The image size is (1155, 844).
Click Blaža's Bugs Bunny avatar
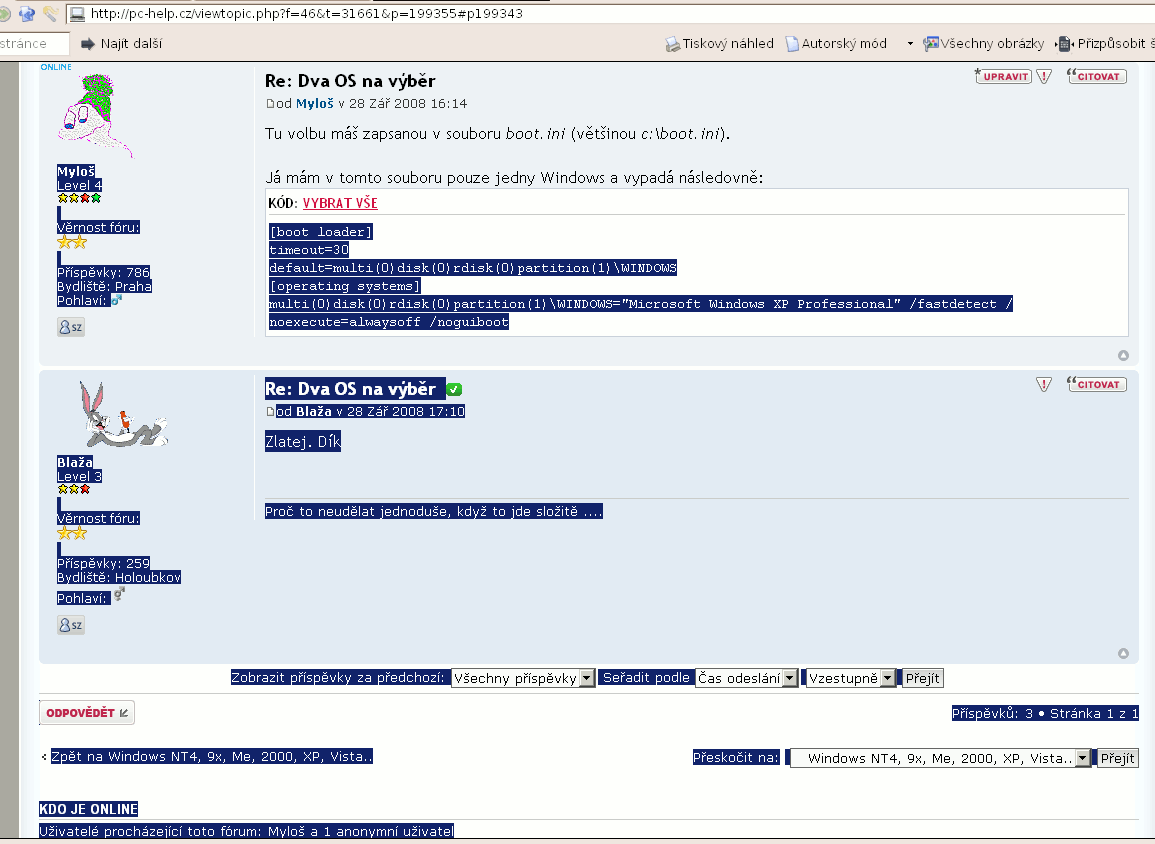point(124,415)
